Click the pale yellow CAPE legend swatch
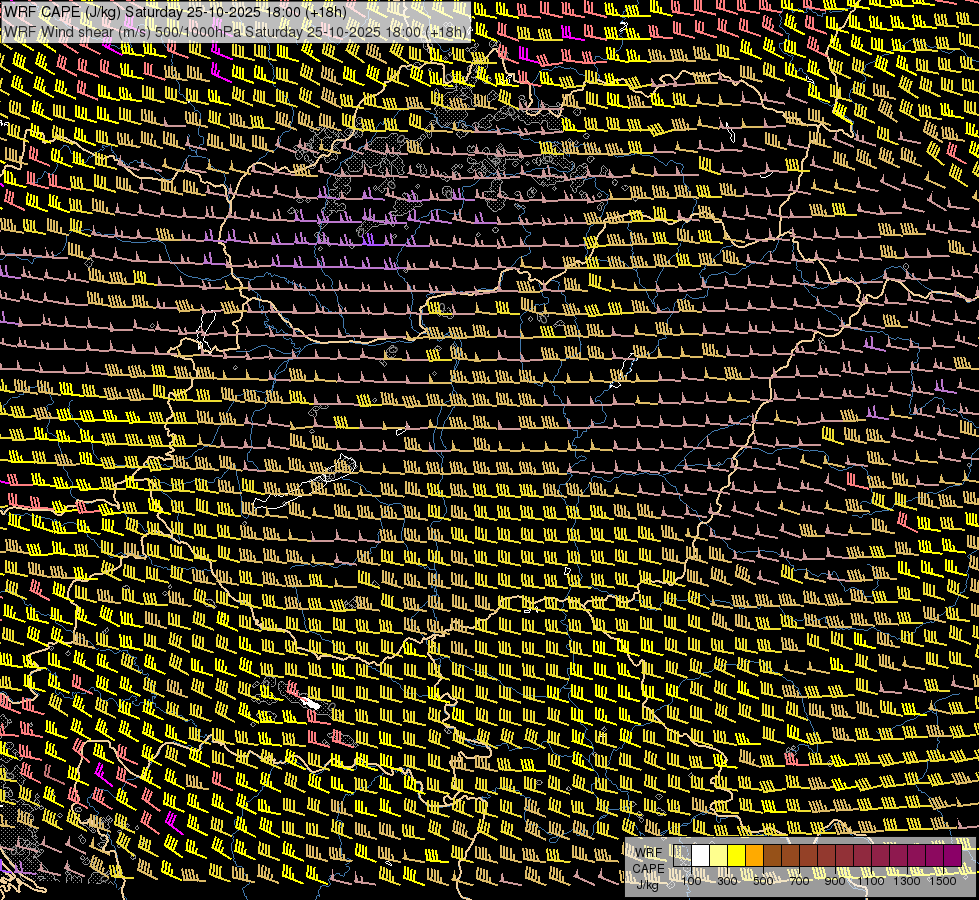The height and width of the screenshot is (900, 979). click(x=719, y=855)
